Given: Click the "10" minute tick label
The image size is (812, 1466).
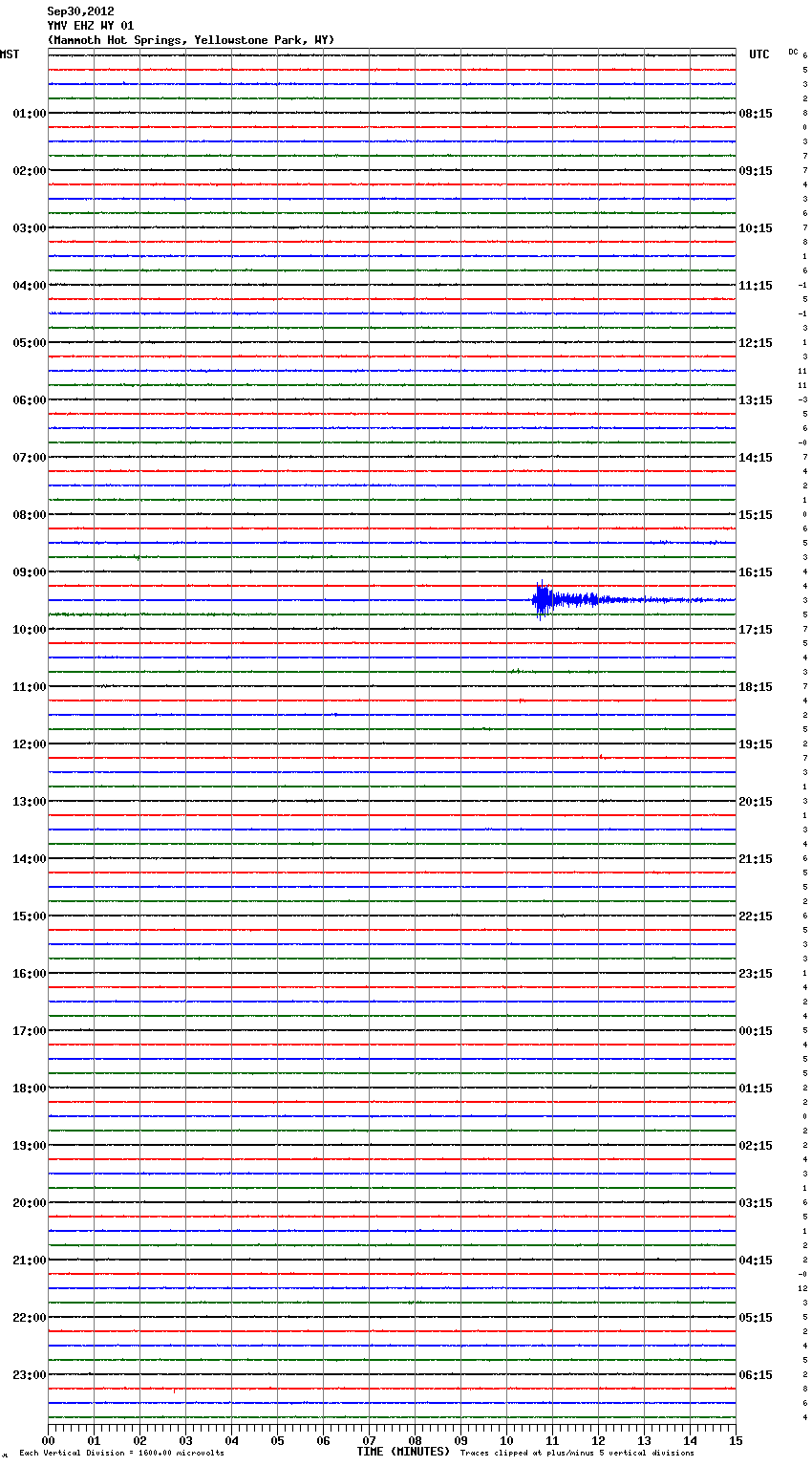Looking at the screenshot, I should coord(506,1440).
